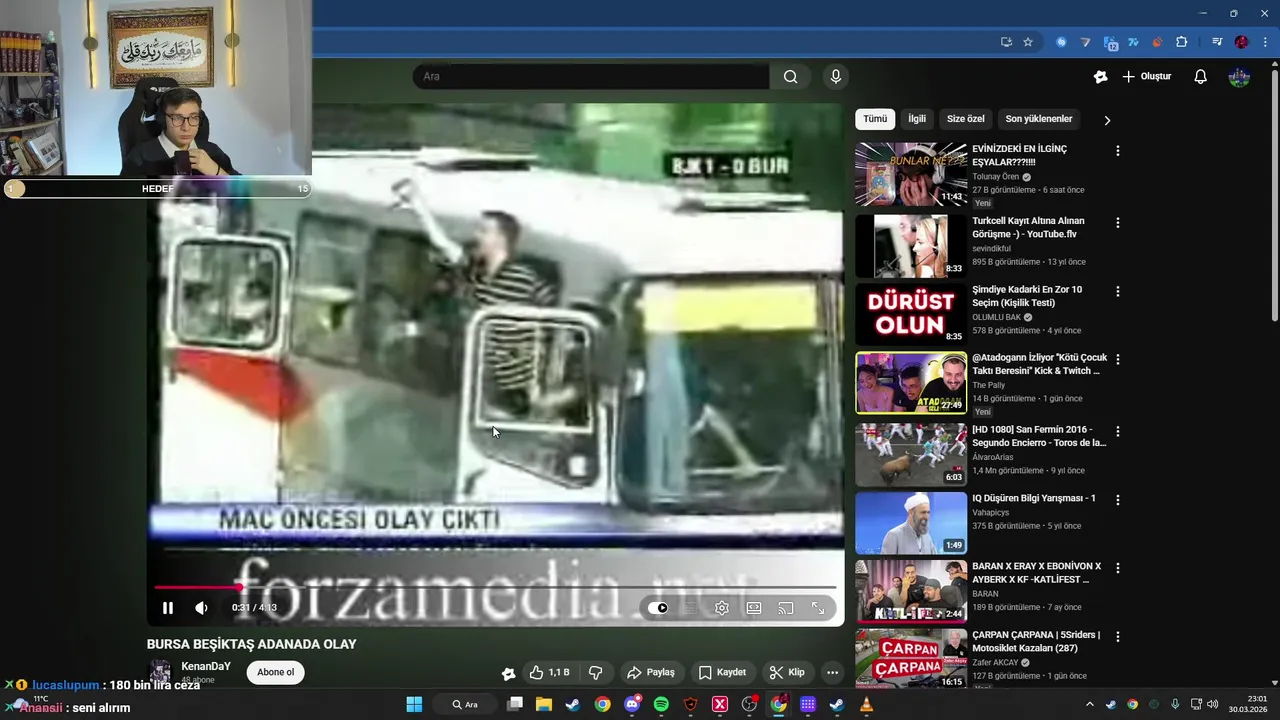This screenshot has height=720, width=1280.
Task: Open Chrome extensions puzzle icon
Action: pyautogui.click(x=1181, y=42)
